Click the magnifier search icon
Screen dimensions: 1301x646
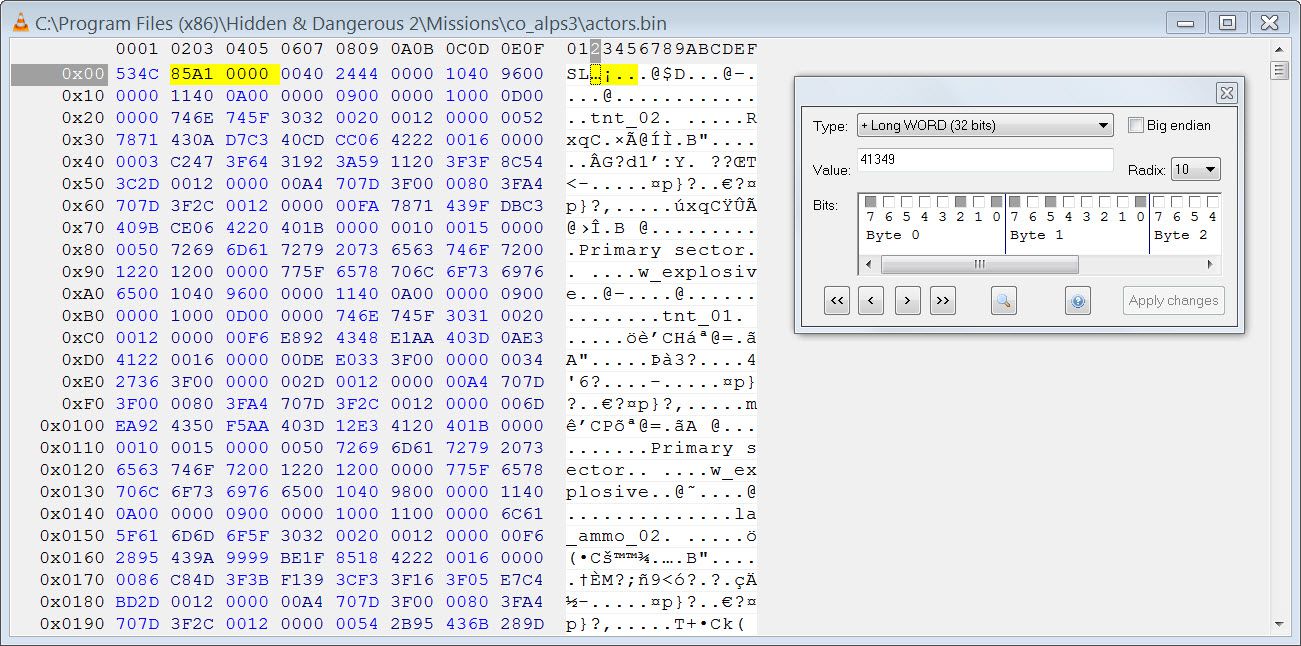tap(1004, 300)
